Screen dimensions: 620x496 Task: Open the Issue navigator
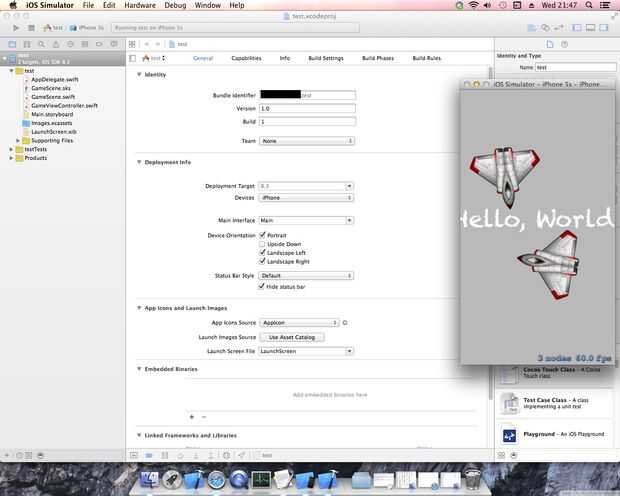56,44
